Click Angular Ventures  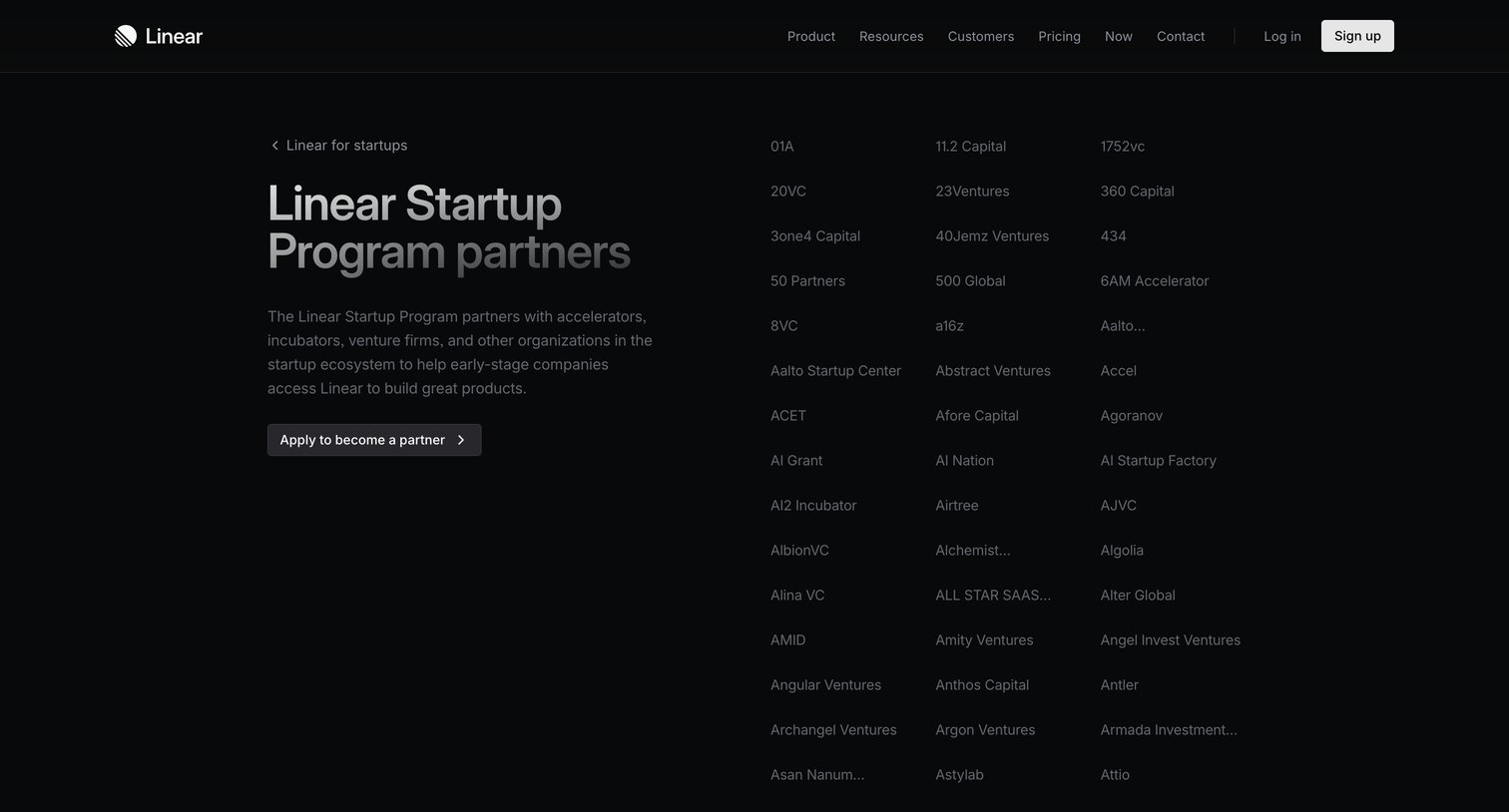pos(826,685)
